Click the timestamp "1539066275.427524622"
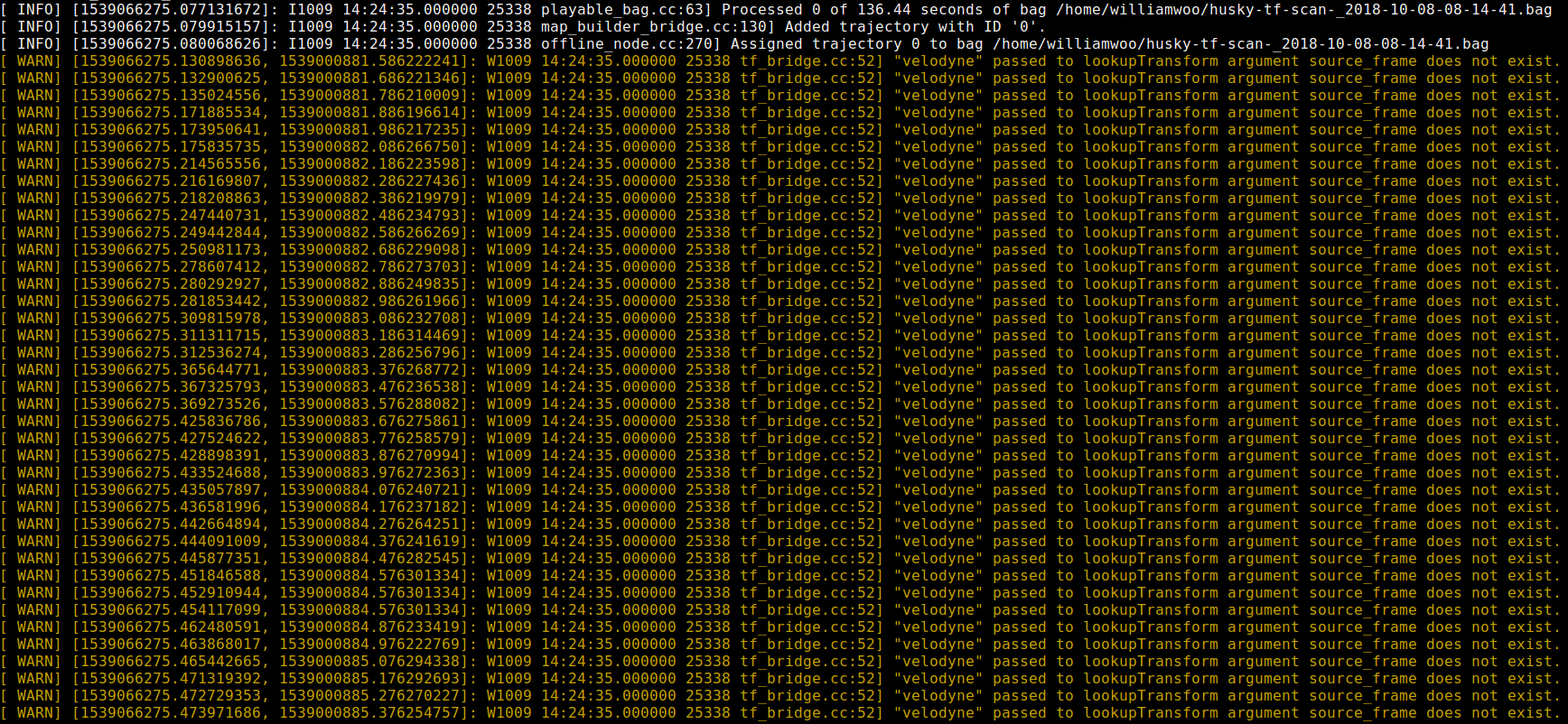The width and height of the screenshot is (1568, 724). 171,438
